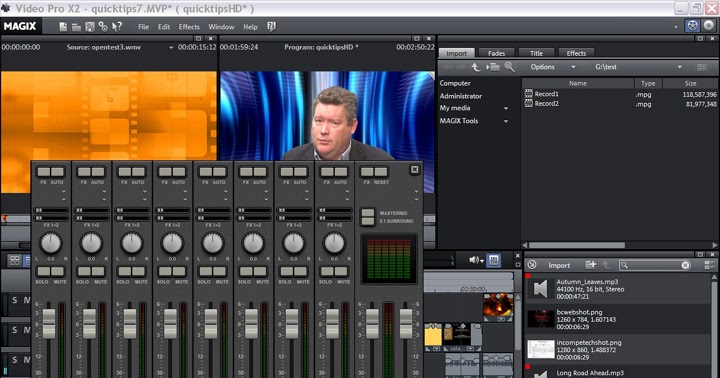Click RESET on the master mixer channel
Viewport: 720px width, 378px height.
(x=381, y=172)
